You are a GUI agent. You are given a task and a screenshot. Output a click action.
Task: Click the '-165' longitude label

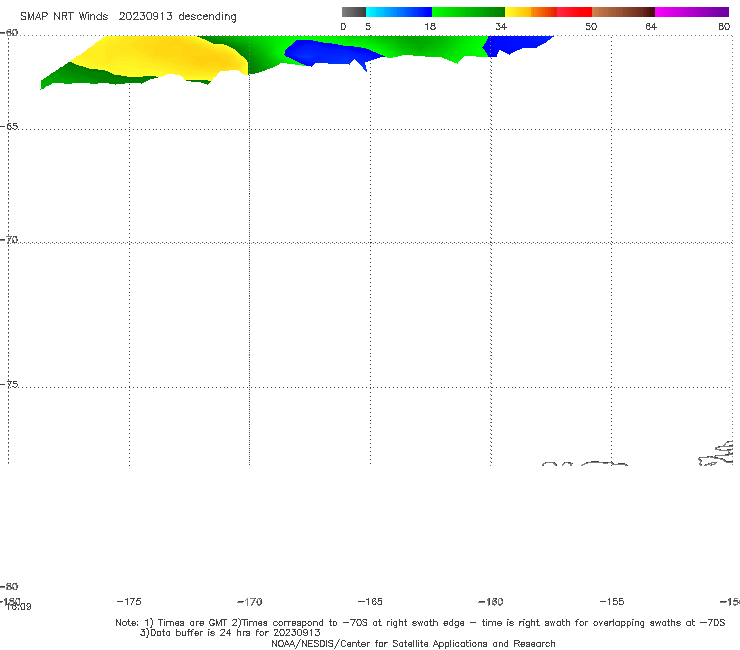point(370,602)
